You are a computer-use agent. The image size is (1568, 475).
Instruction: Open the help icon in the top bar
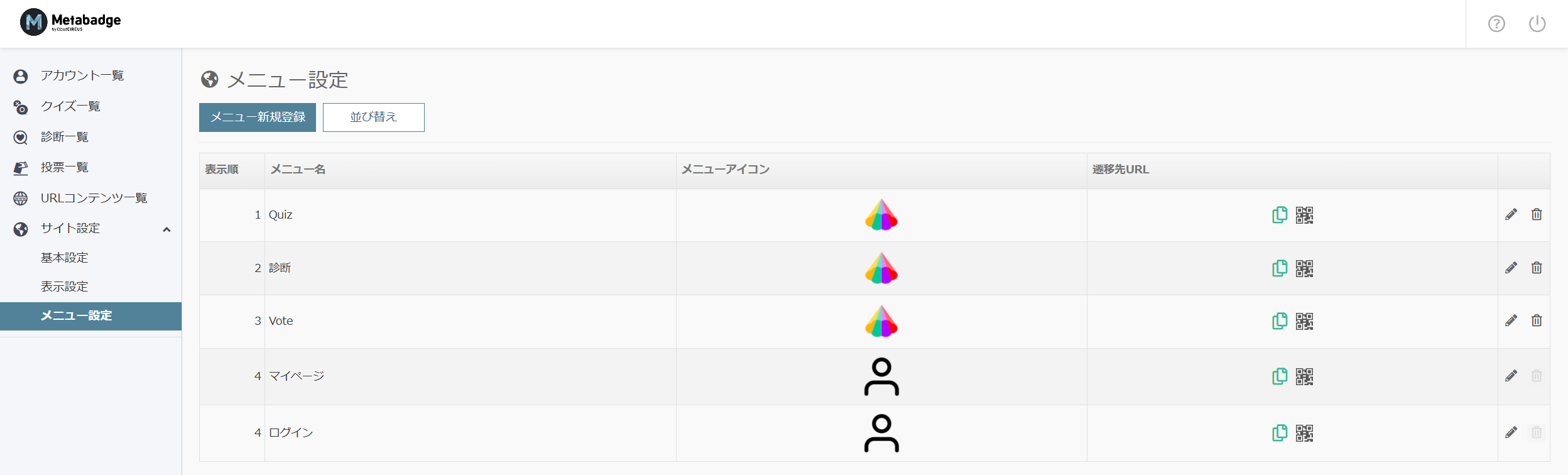click(x=1497, y=23)
